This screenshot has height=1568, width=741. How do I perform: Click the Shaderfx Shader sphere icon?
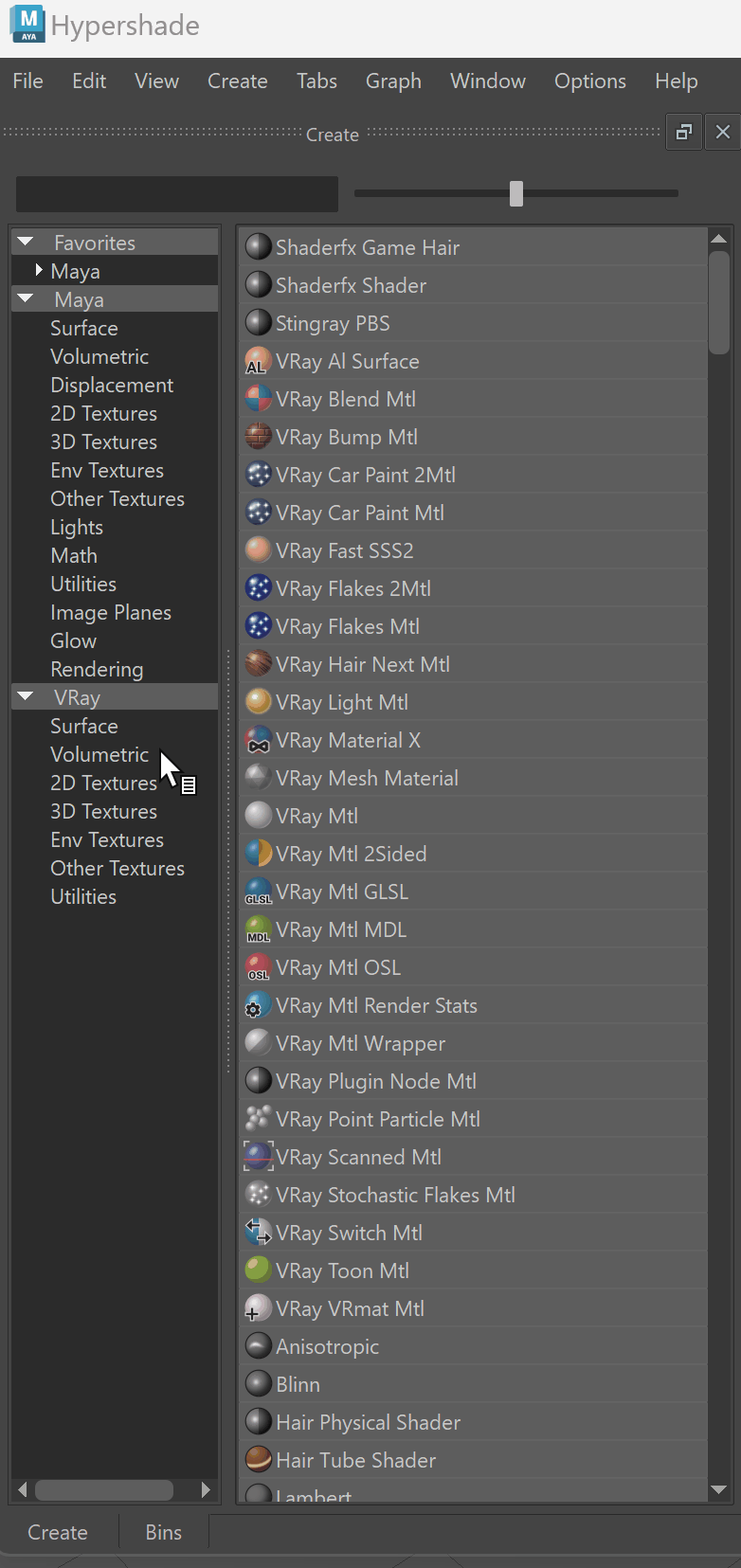(x=259, y=285)
